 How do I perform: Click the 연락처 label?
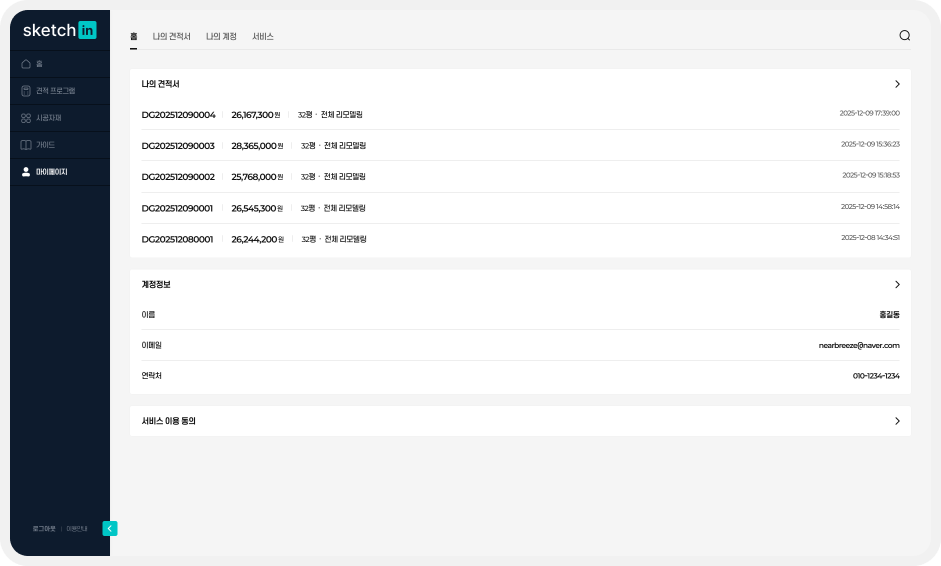click(x=151, y=376)
